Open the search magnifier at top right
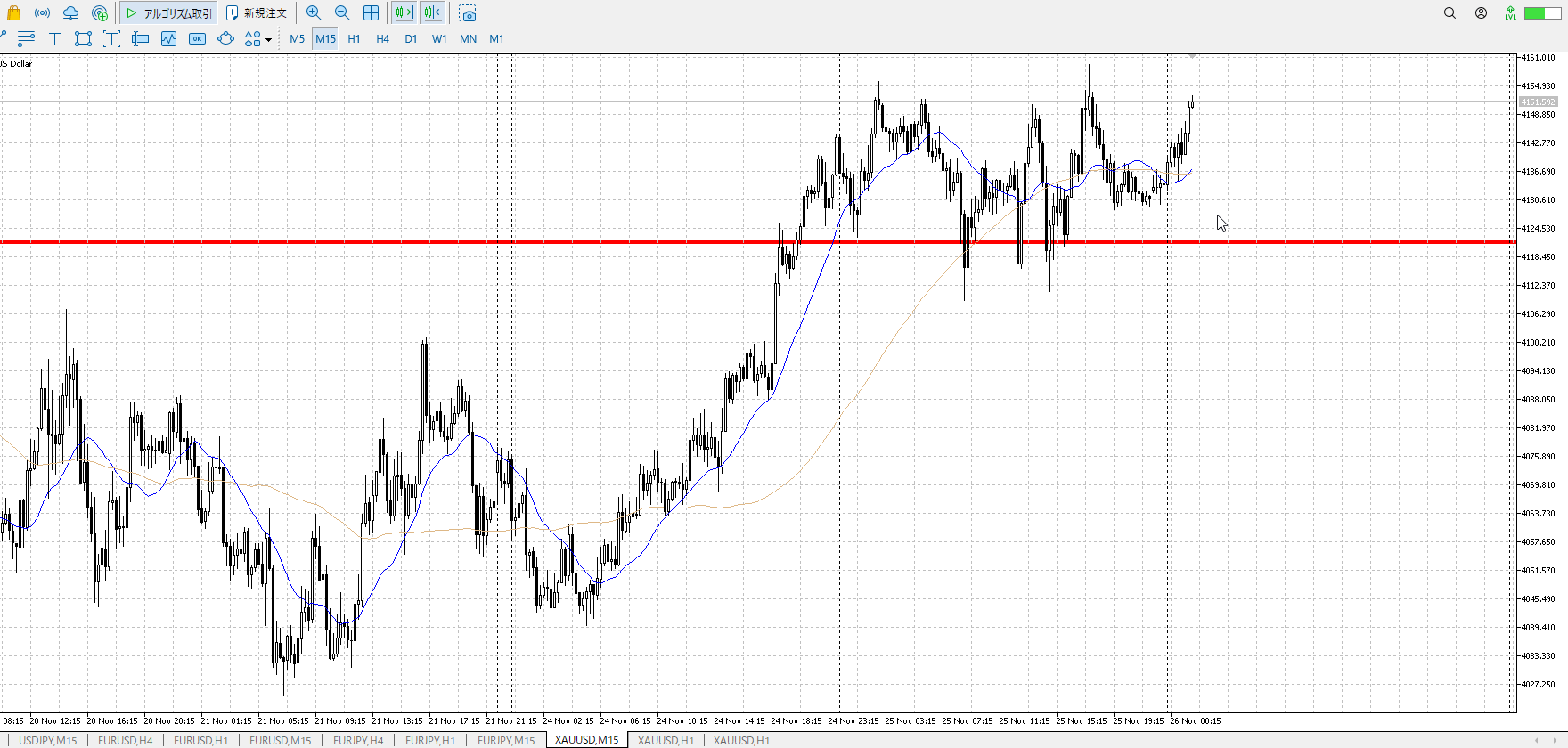 1450,13
